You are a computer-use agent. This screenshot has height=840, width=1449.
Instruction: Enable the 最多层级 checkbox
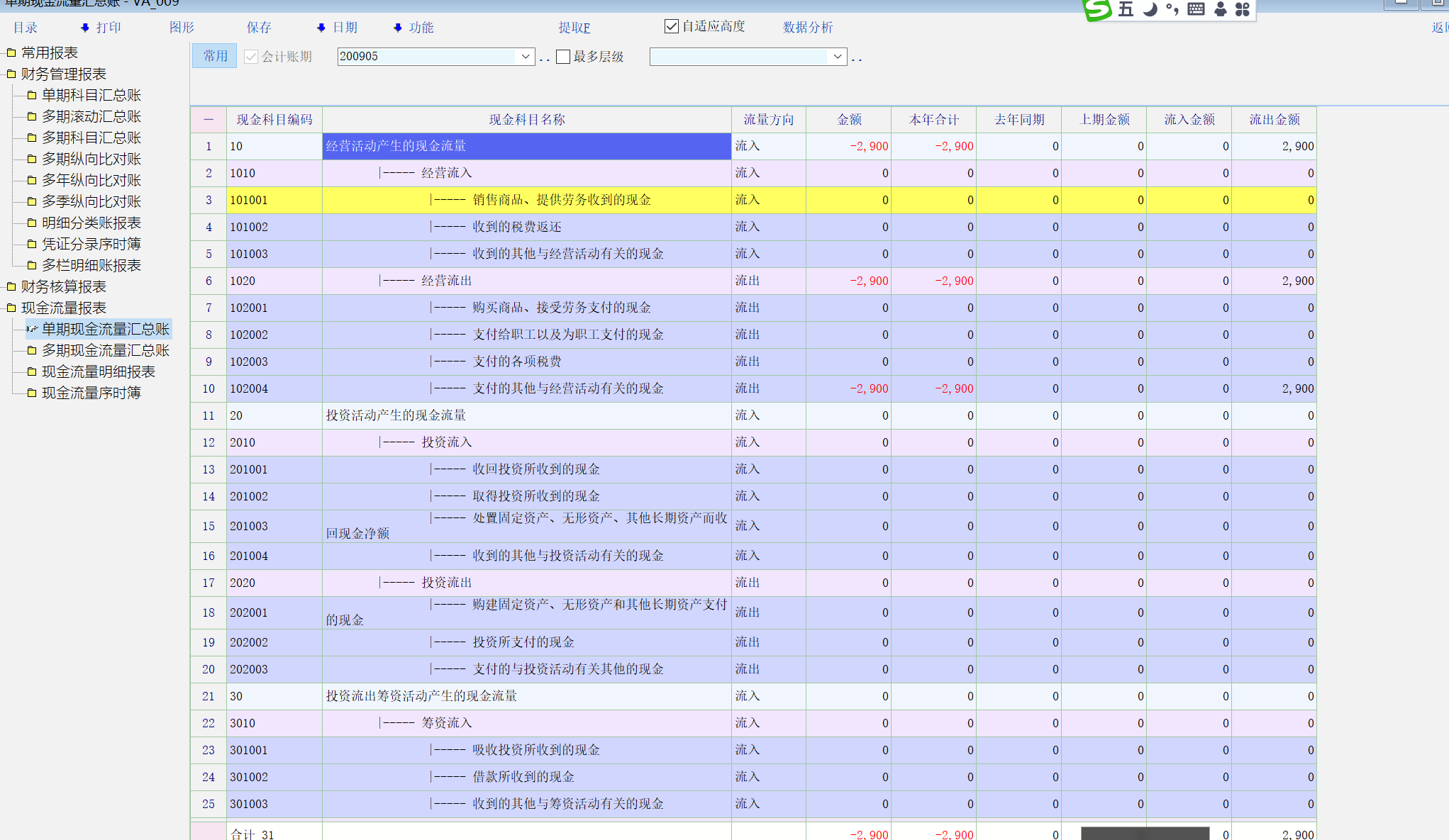coord(563,57)
